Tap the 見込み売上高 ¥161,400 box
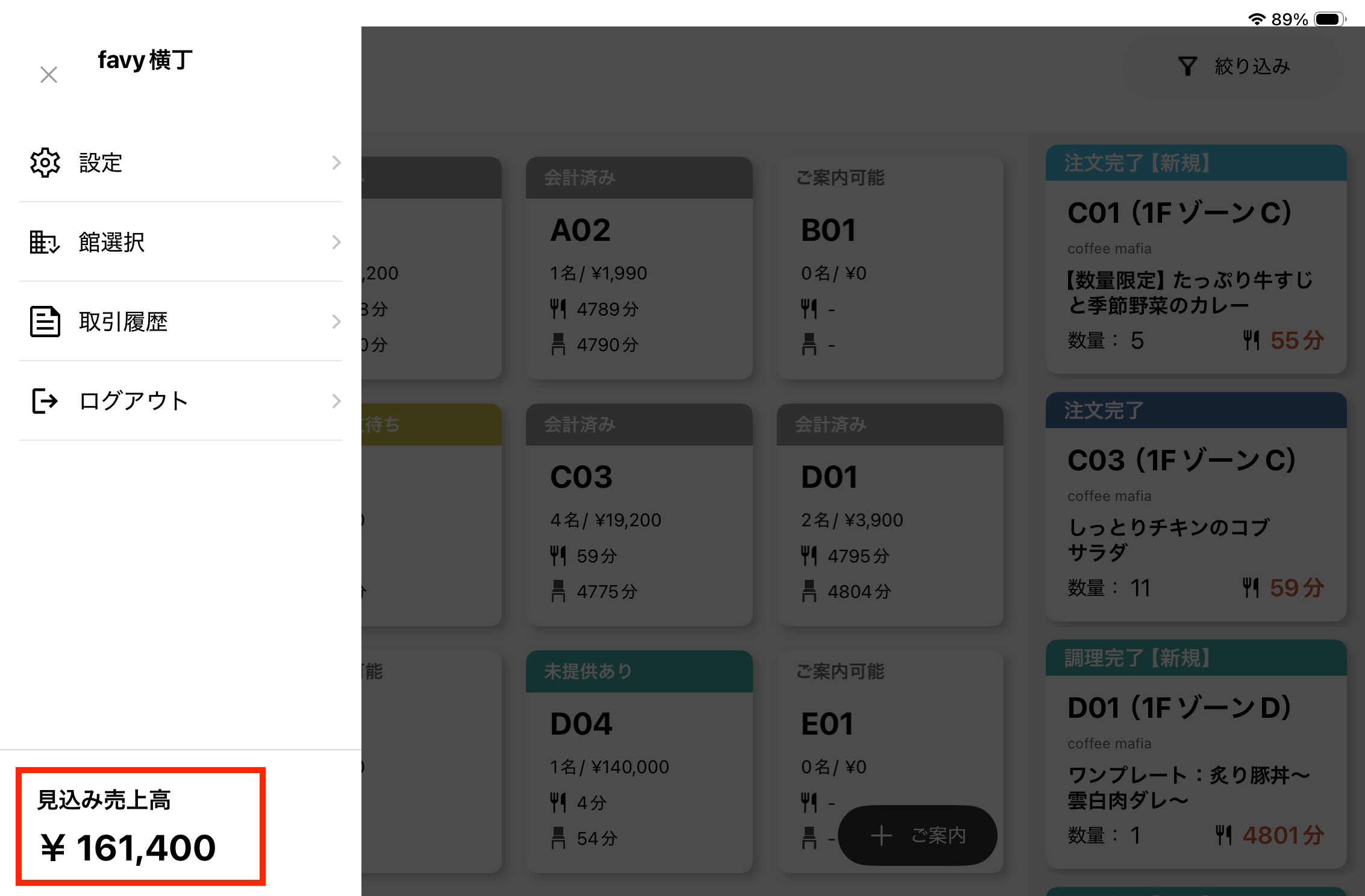This screenshot has width=1365, height=896. 140,826
